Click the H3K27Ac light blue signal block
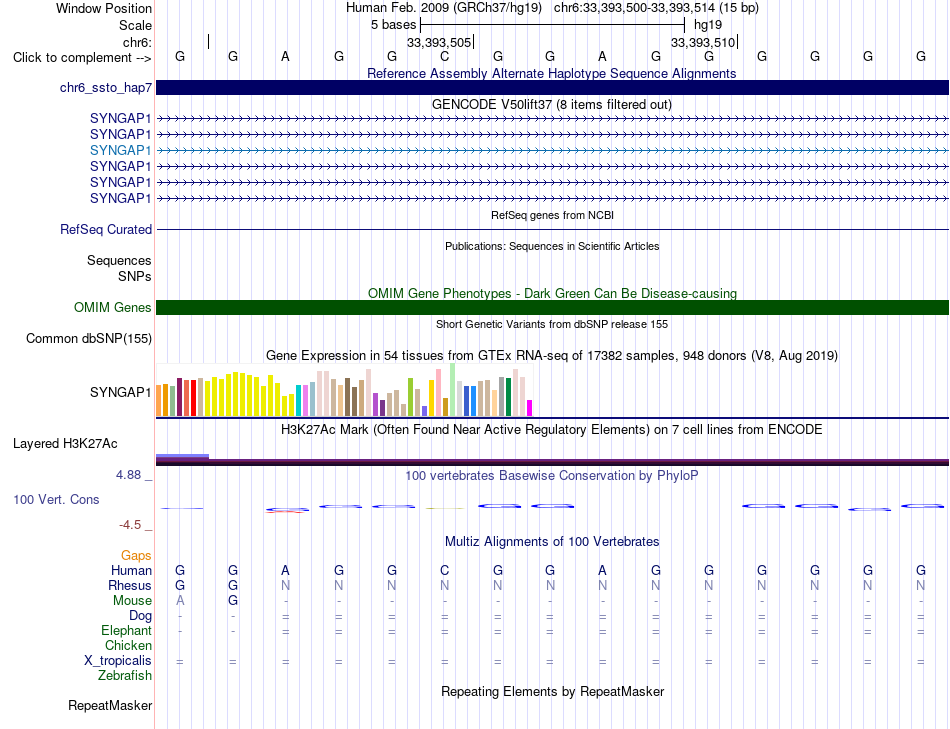The width and height of the screenshot is (950, 729). [182, 456]
